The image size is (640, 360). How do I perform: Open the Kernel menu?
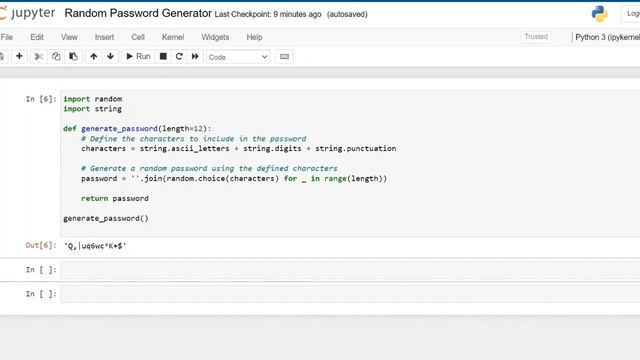tap(173, 37)
